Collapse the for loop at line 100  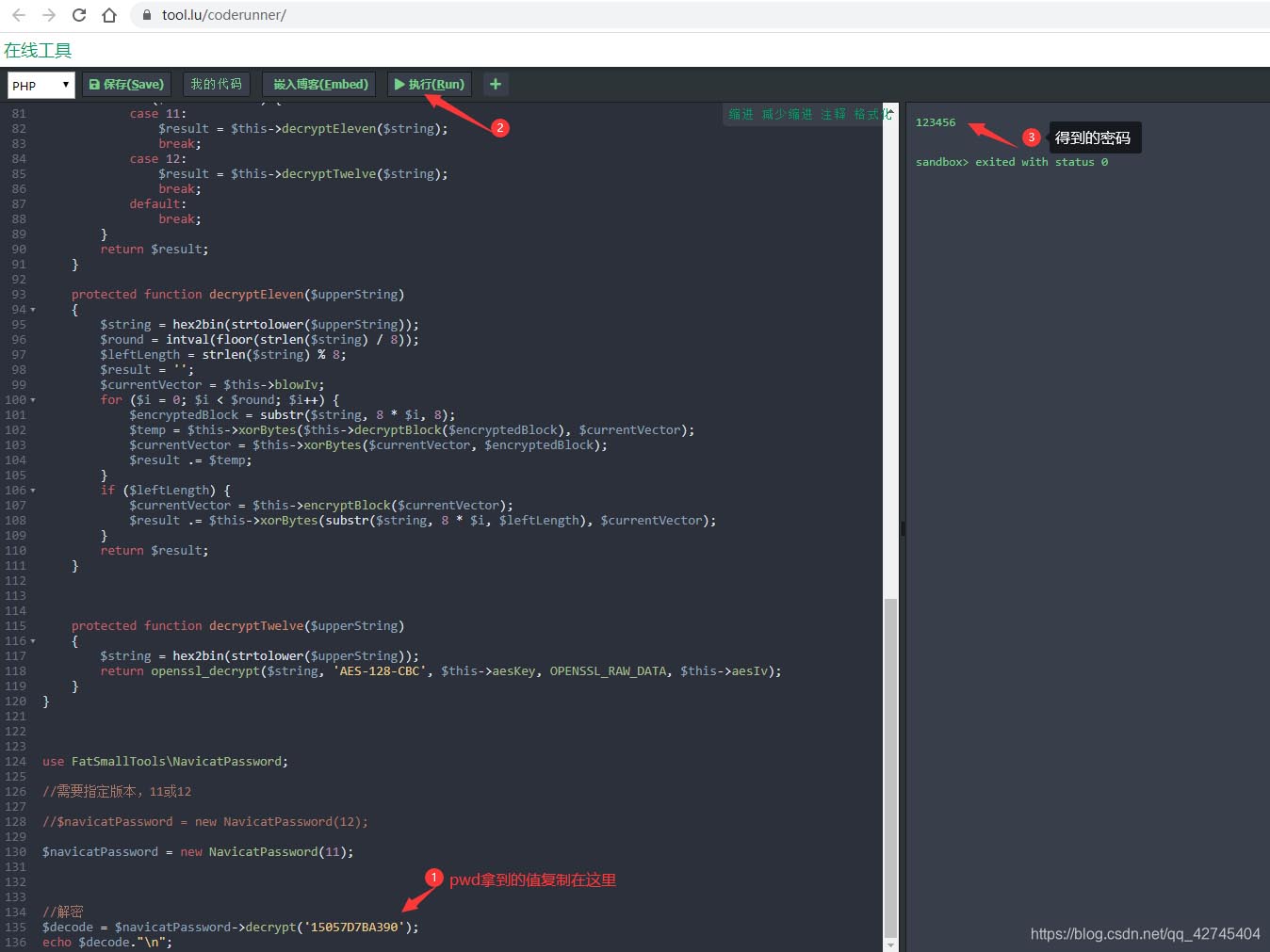[33, 400]
